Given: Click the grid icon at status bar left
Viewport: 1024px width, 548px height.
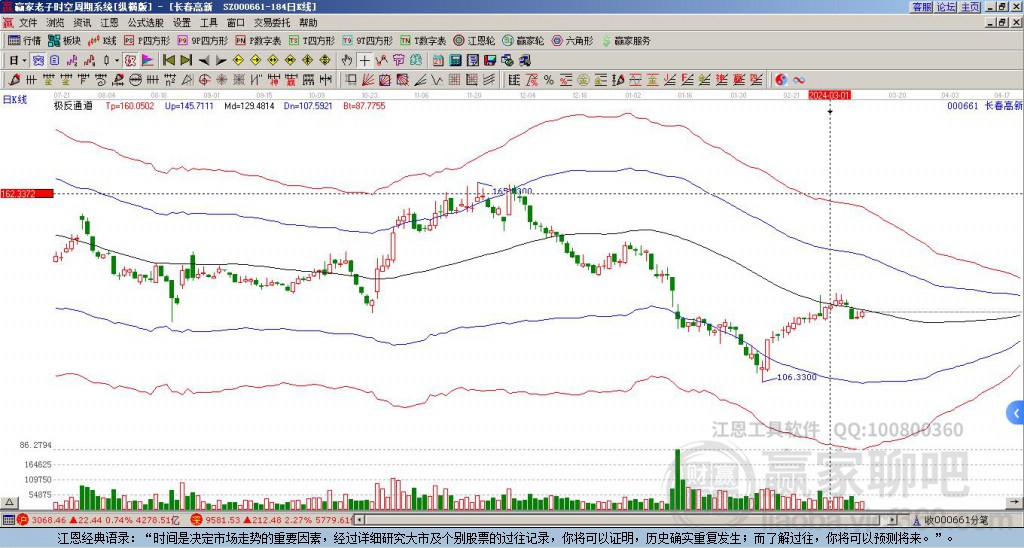Looking at the screenshot, I should tap(8, 520).
